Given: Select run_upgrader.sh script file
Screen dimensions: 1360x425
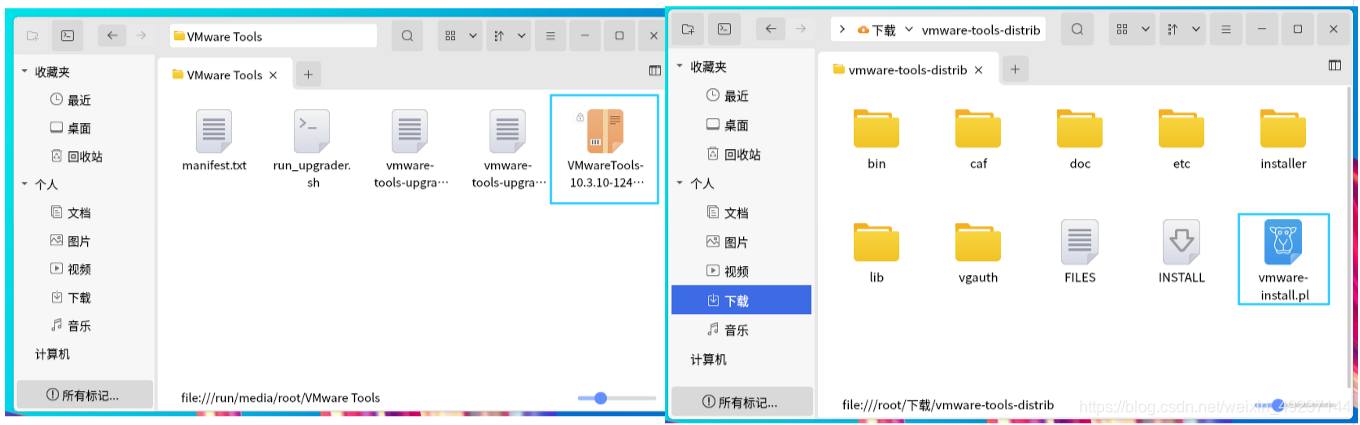Looking at the screenshot, I should [312, 149].
